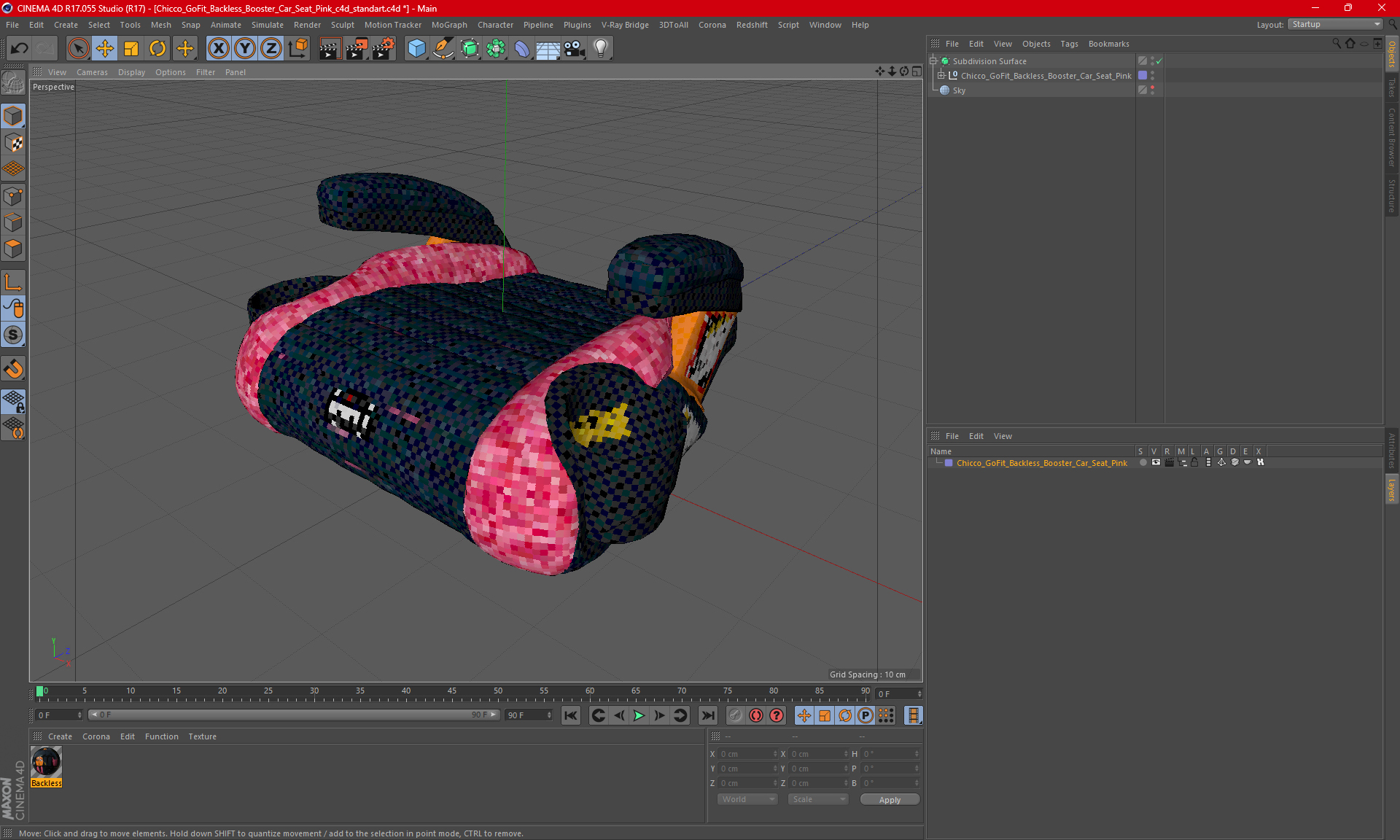Open the Scale mode dropdown
Image resolution: width=1400 pixels, height=840 pixels.
pyautogui.click(x=818, y=799)
